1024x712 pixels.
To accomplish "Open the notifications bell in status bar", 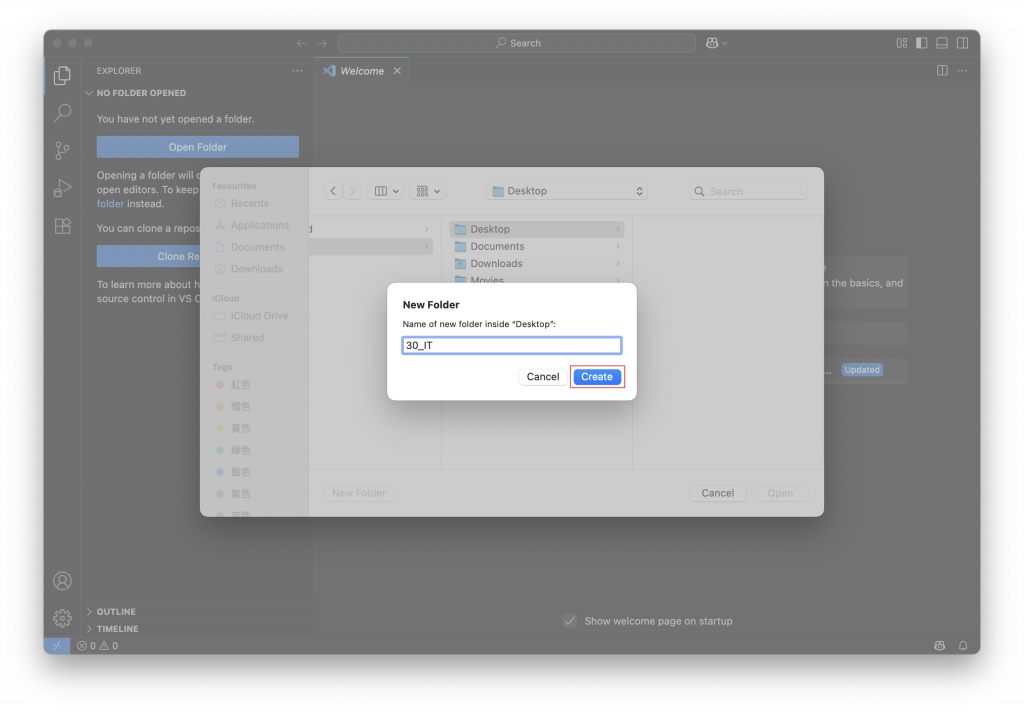I will 963,645.
